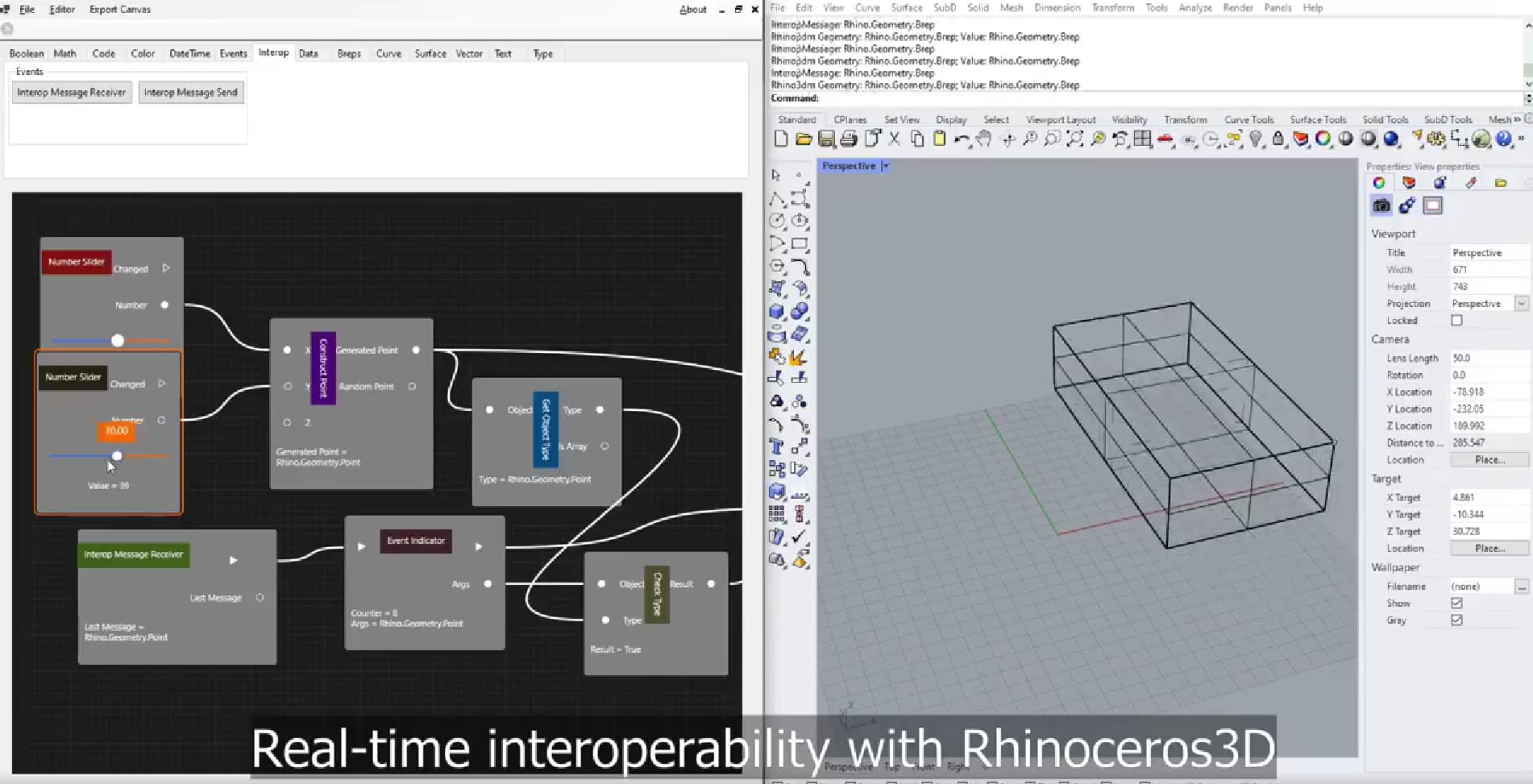Viewport: 1533px width, 784px height.
Task: Open the Rhino Analyze menu
Action: pos(1195,8)
